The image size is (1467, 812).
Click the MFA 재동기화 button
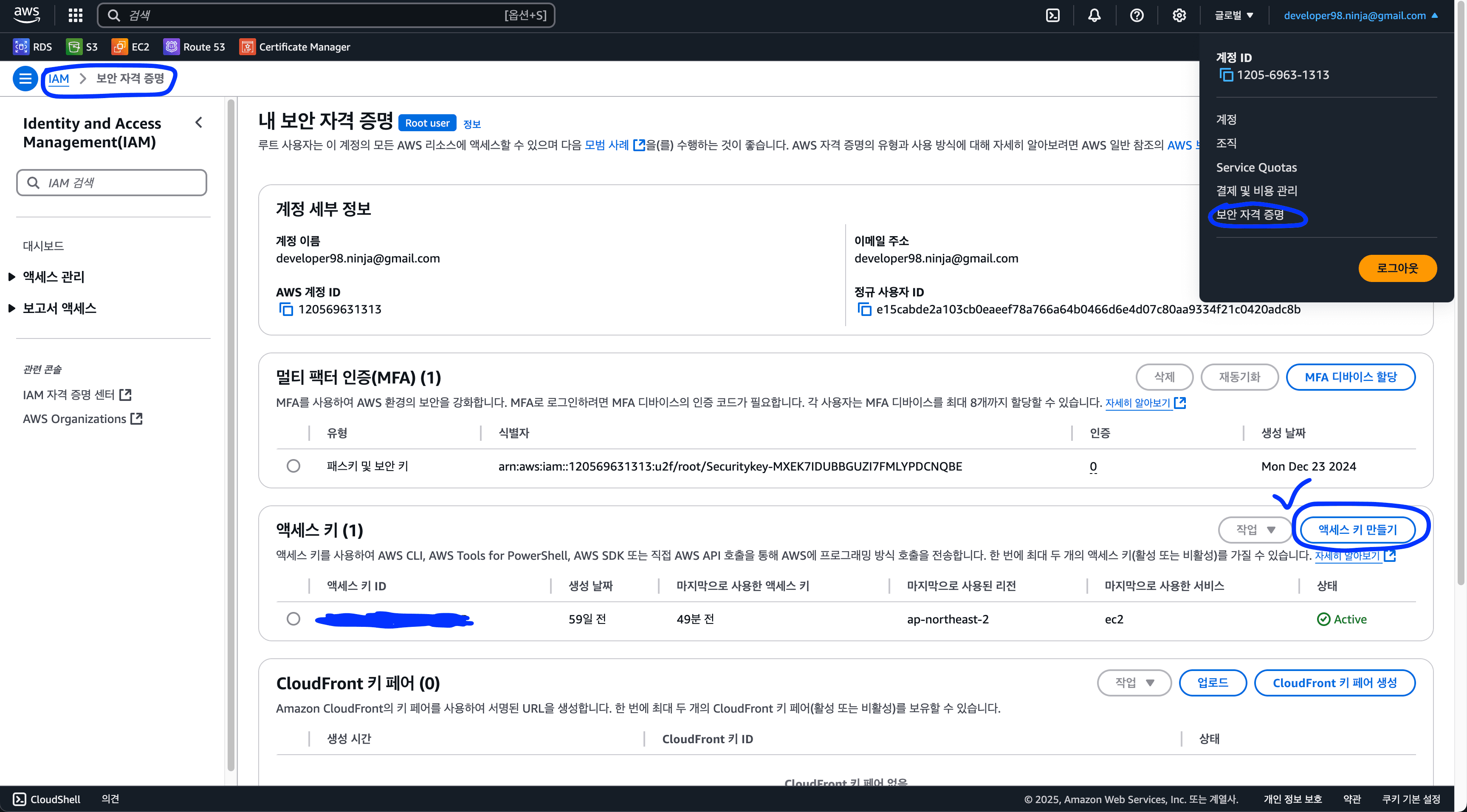point(1239,376)
